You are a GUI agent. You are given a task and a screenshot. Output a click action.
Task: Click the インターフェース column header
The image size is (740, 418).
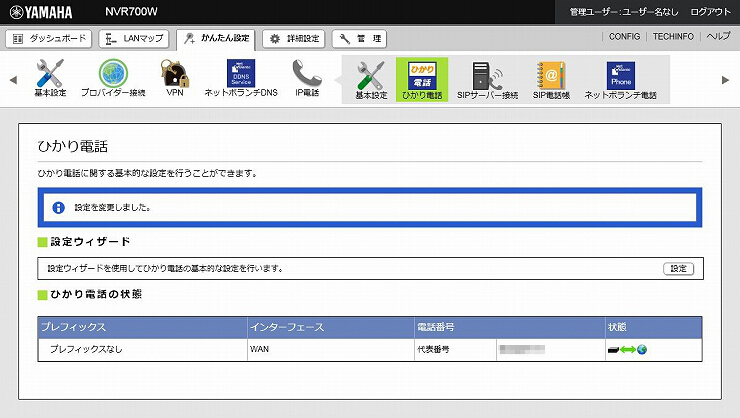point(330,327)
